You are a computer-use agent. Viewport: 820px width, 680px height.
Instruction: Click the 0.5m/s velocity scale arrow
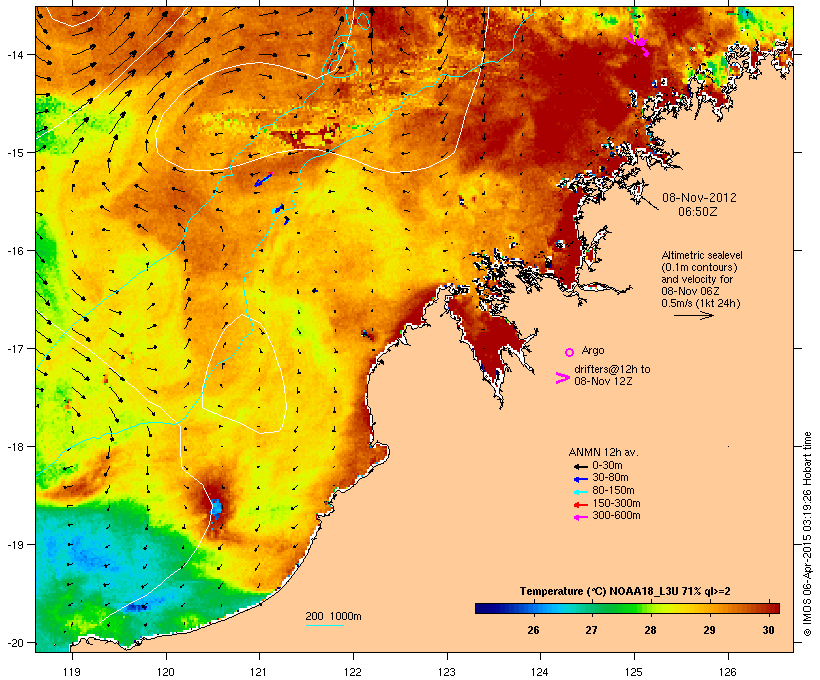[694, 315]
